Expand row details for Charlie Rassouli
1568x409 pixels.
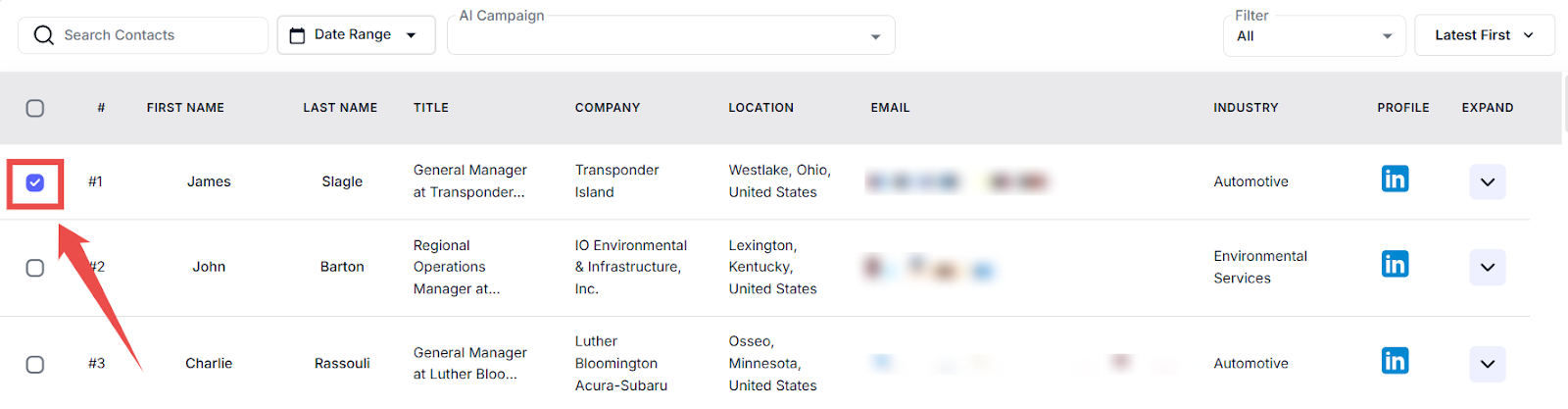(x=1487, y=364)
